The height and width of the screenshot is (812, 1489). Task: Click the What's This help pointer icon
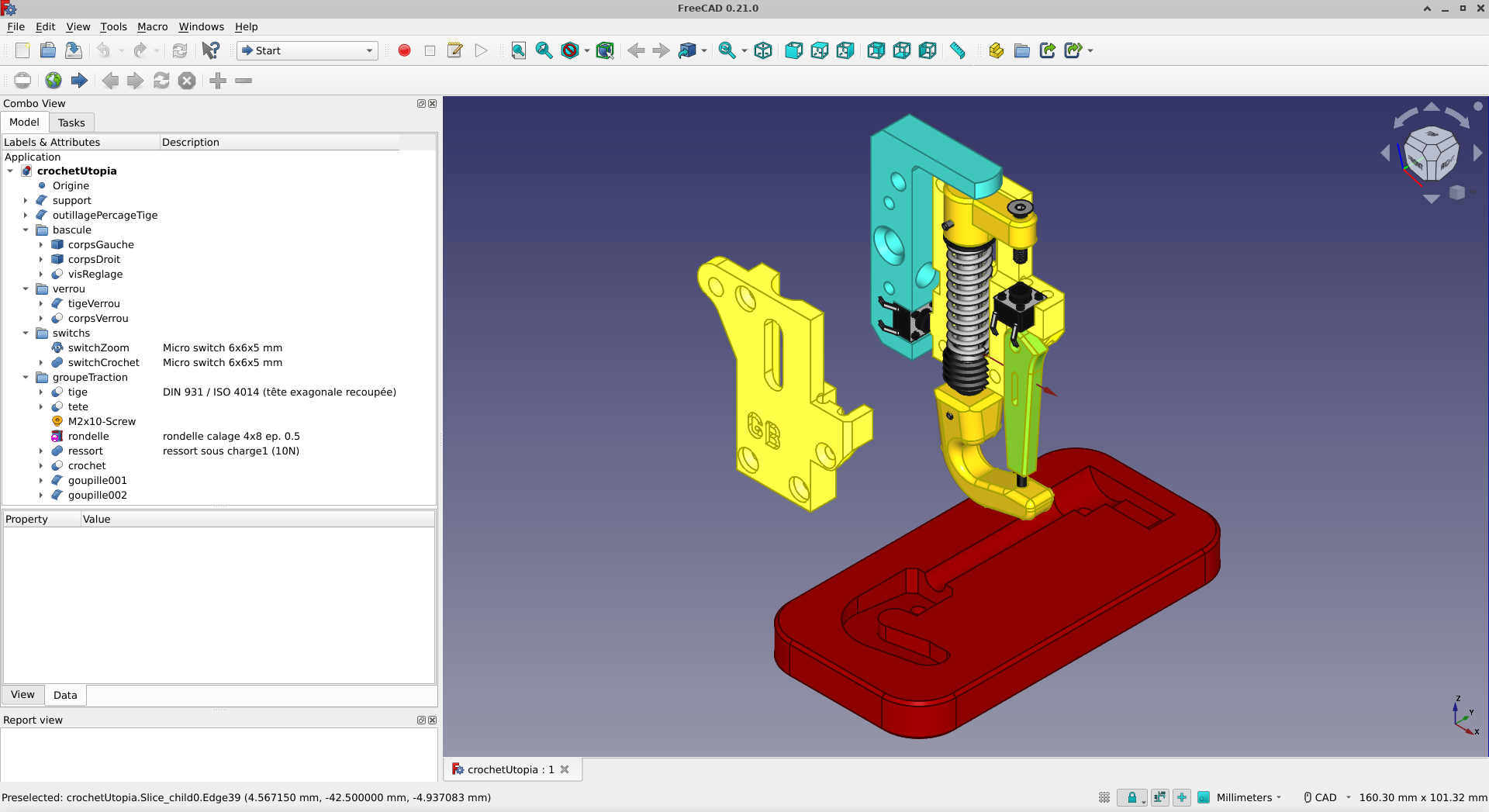210,50
